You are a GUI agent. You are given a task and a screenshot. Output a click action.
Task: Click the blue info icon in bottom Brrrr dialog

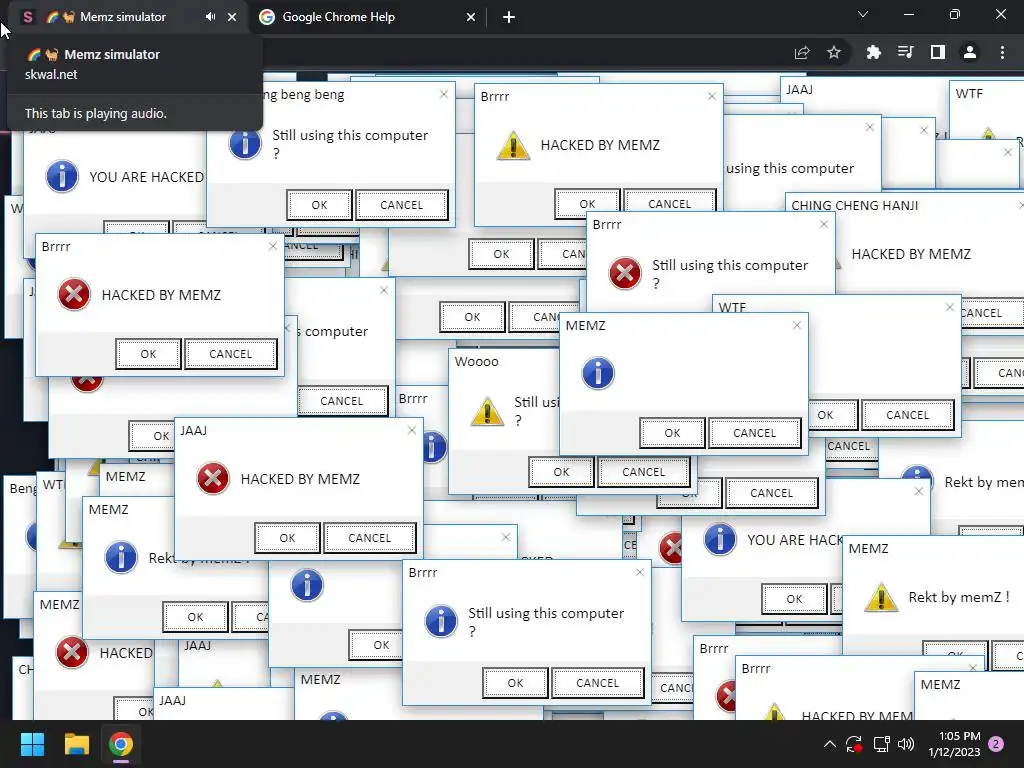[x=441, y=620]
